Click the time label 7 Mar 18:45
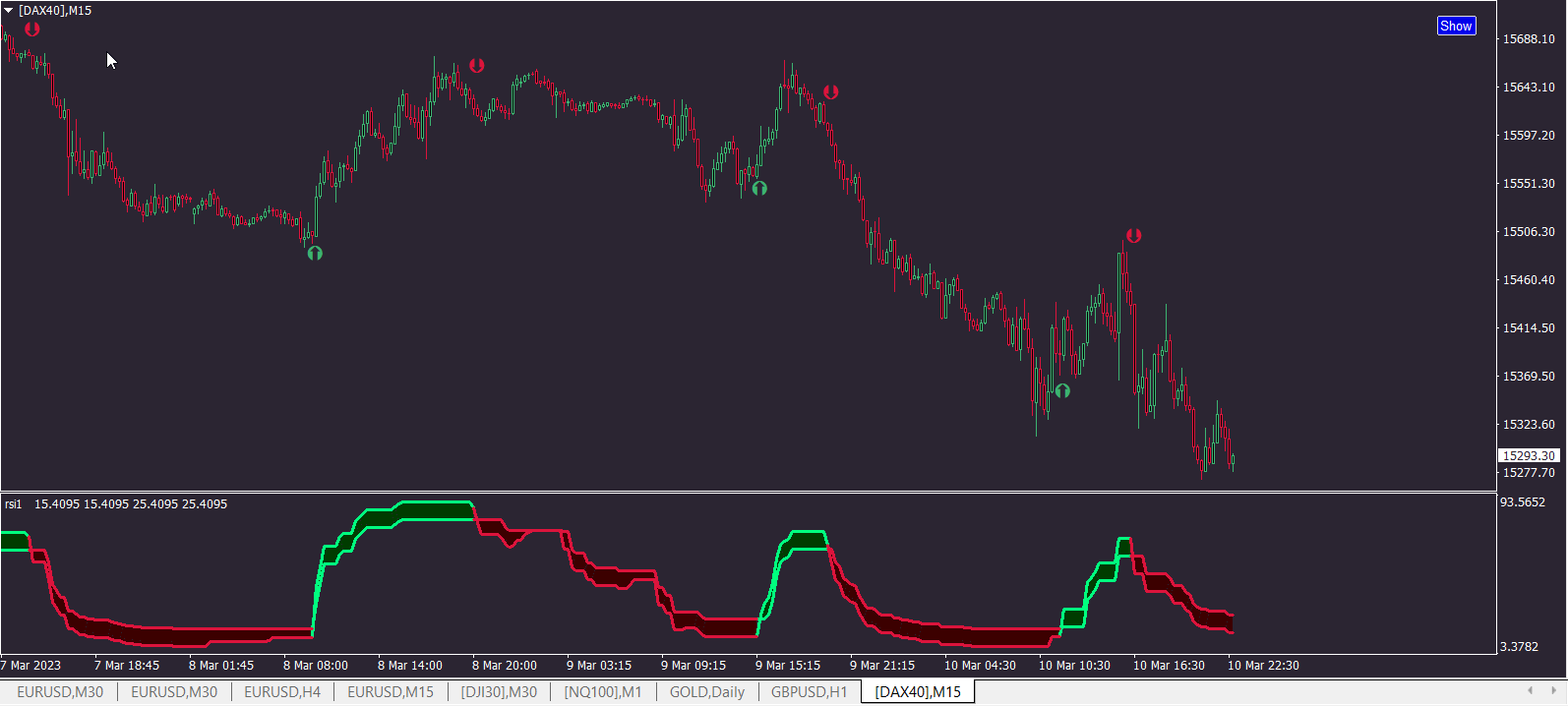This screenshot has width=1568, height=706. (127, 666)
